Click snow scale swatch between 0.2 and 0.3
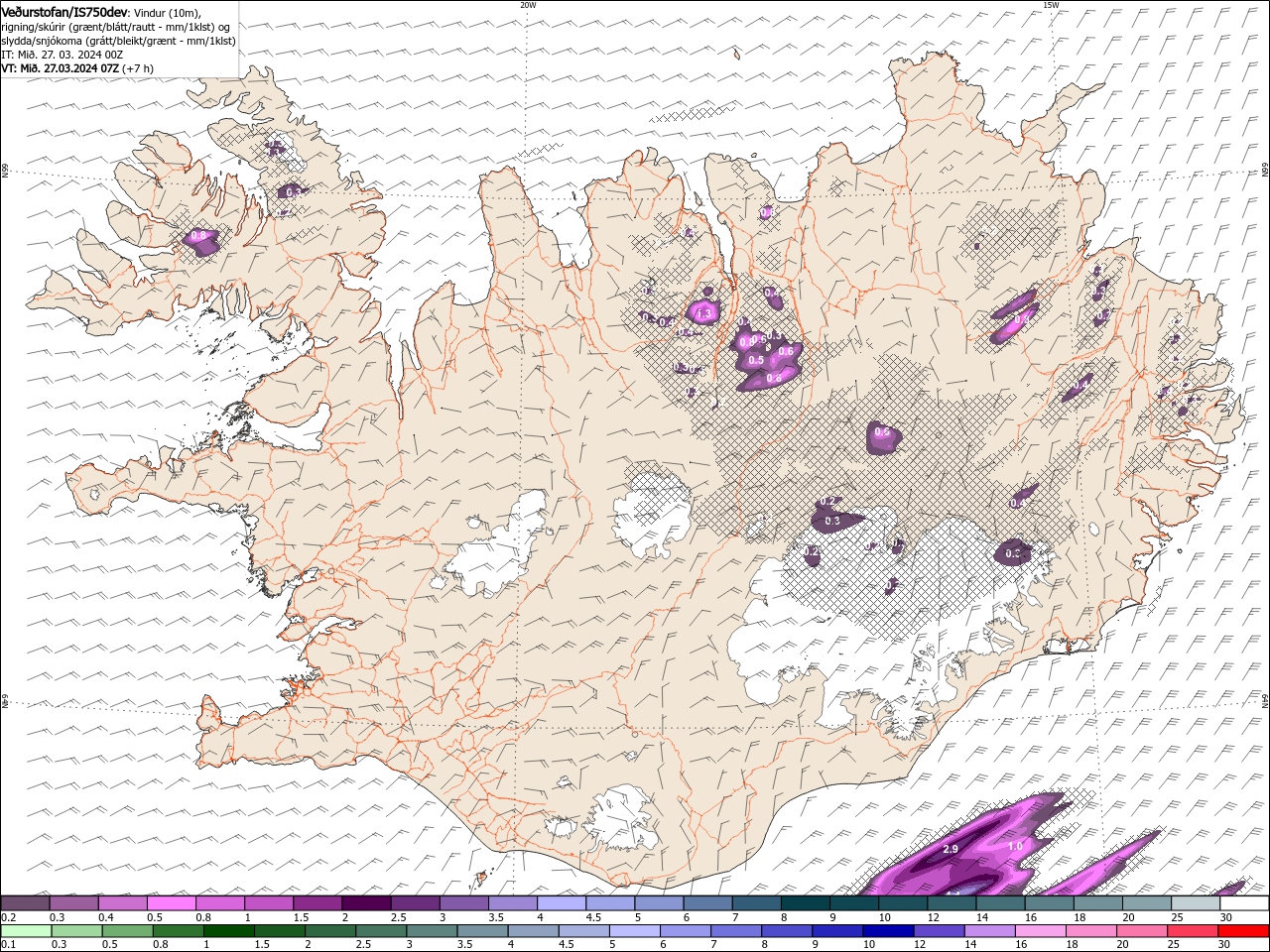This screenshot has height=952, width=1270. [x=25, y=903]
